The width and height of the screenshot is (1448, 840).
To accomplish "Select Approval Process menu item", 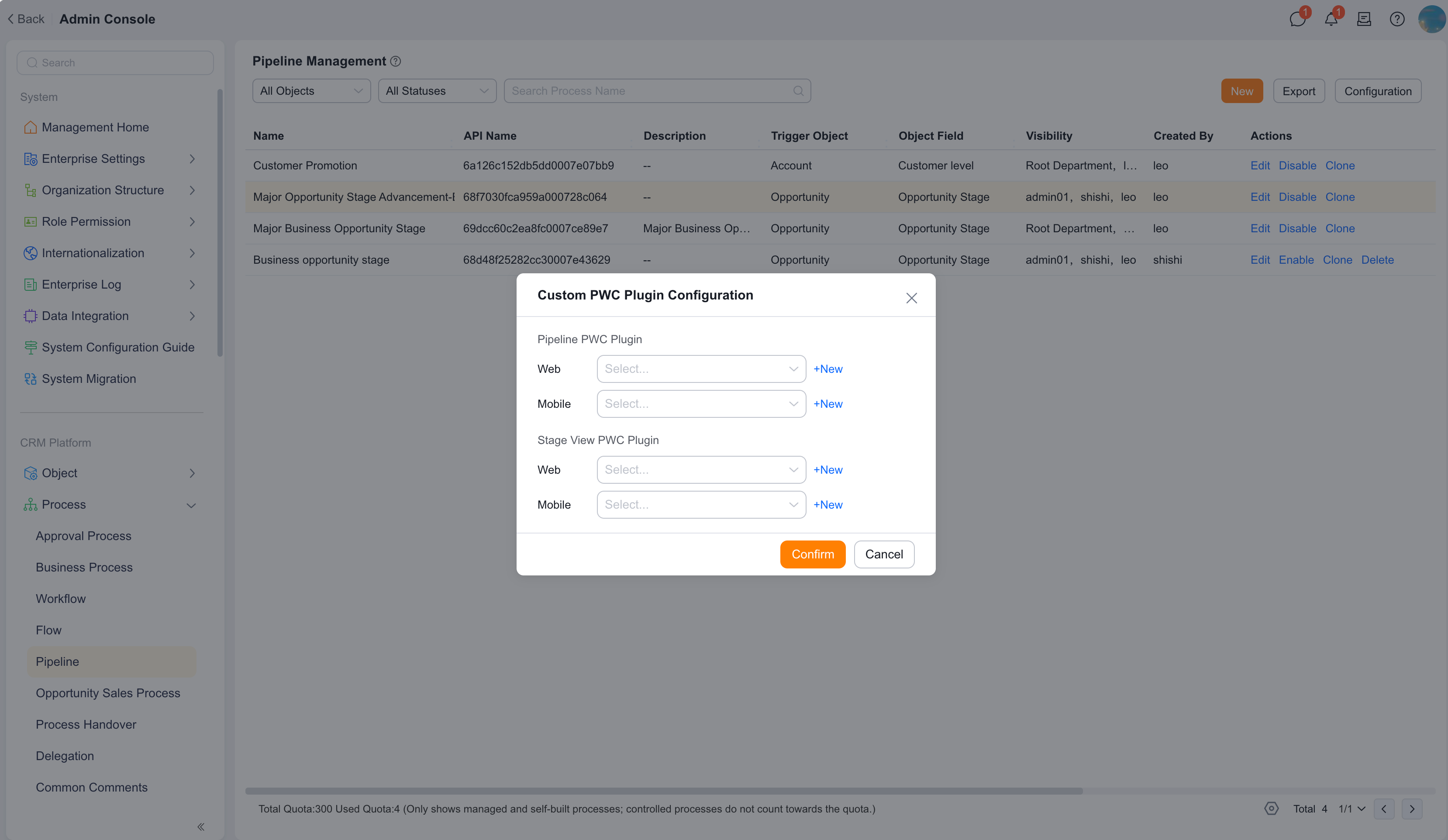I will point(83,536).
